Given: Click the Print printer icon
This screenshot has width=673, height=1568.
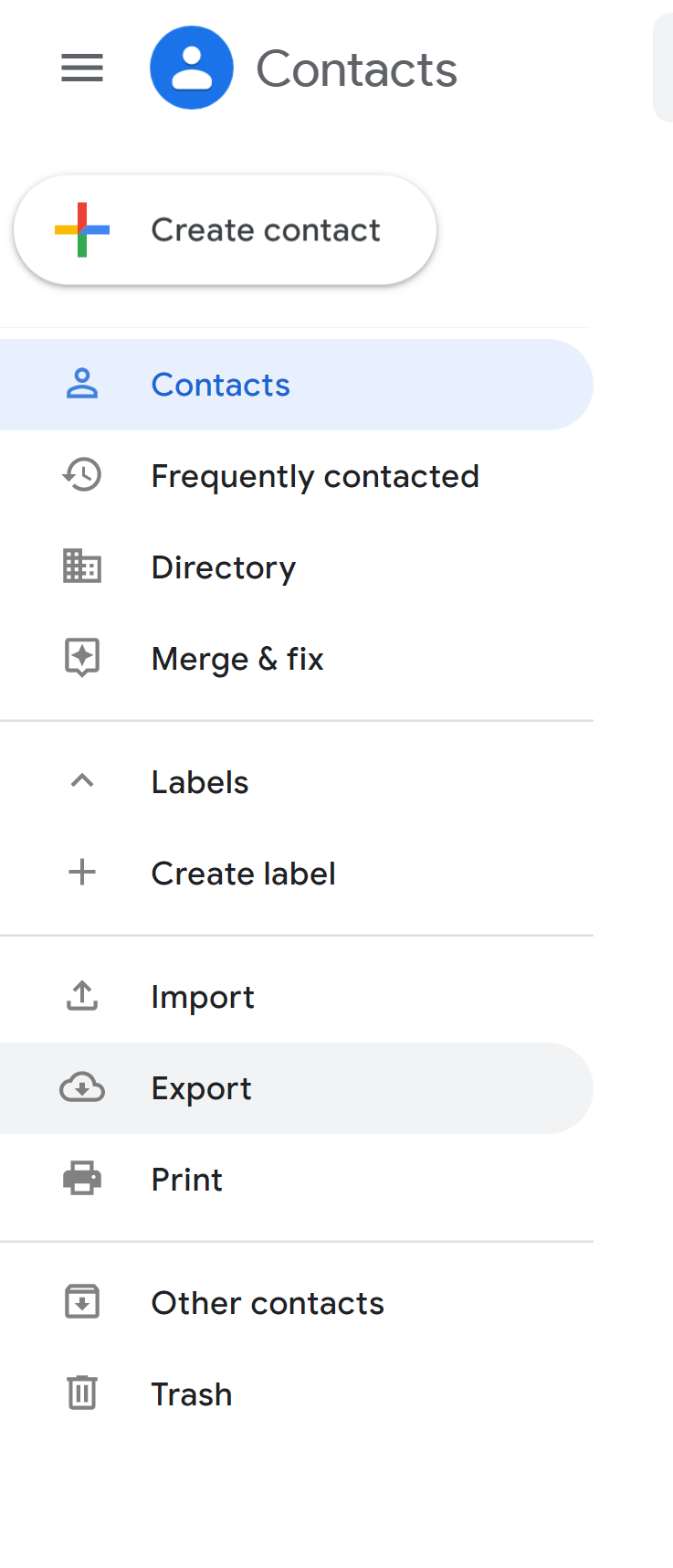Looking at the screenshot, I should pos(82,1179).
